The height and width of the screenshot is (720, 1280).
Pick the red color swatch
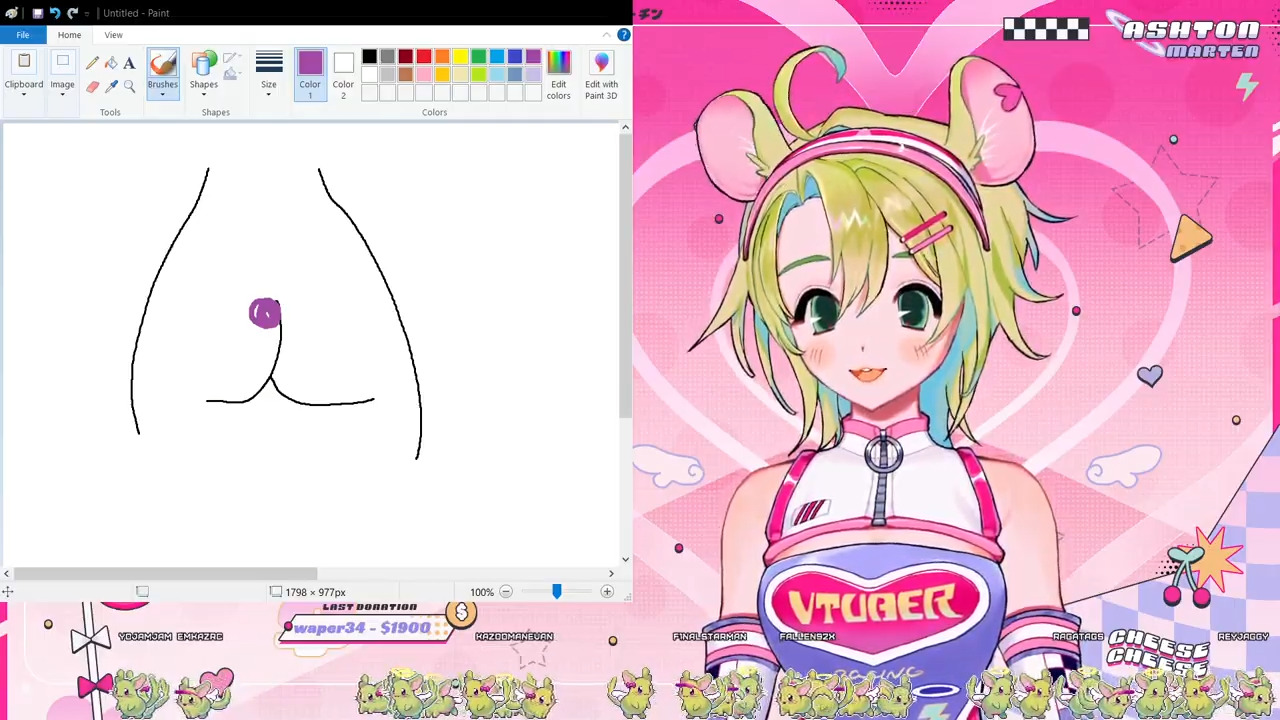coord(424,57)
